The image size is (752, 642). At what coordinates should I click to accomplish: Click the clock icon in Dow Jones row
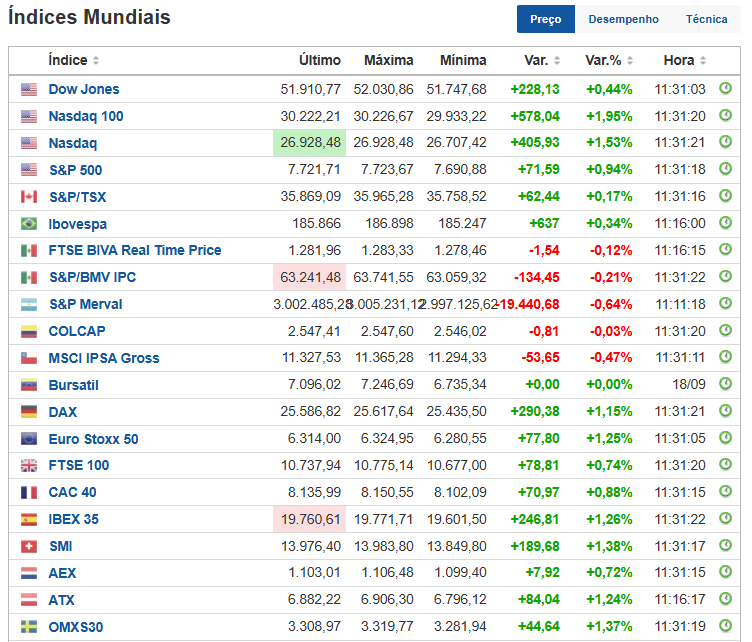(725, 88)
